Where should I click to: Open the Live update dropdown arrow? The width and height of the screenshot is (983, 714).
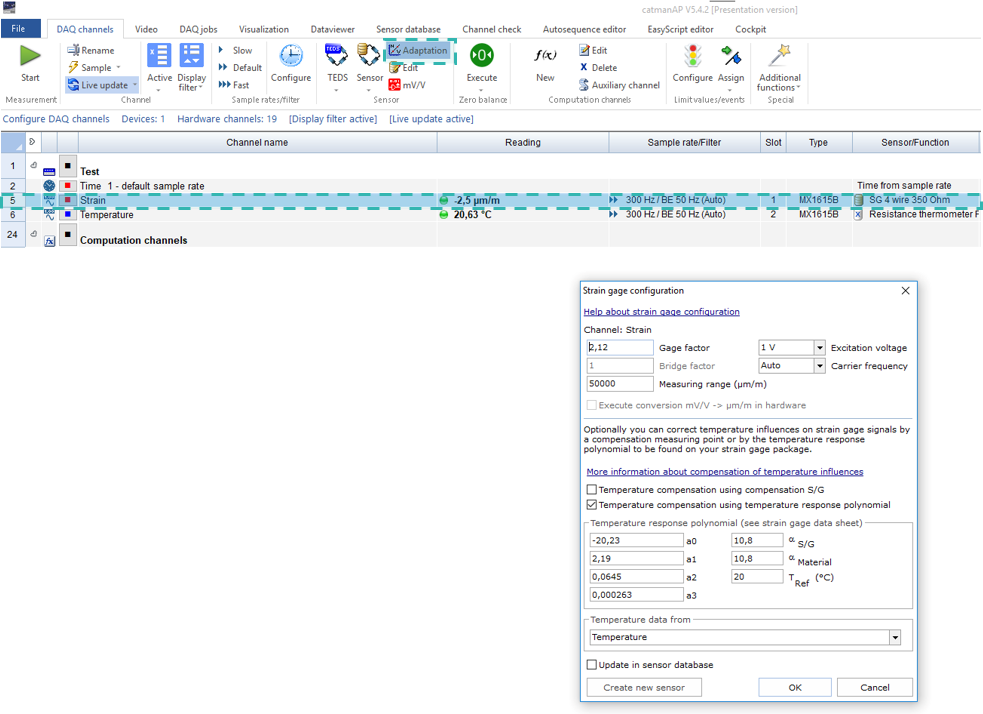coord(135,85)
